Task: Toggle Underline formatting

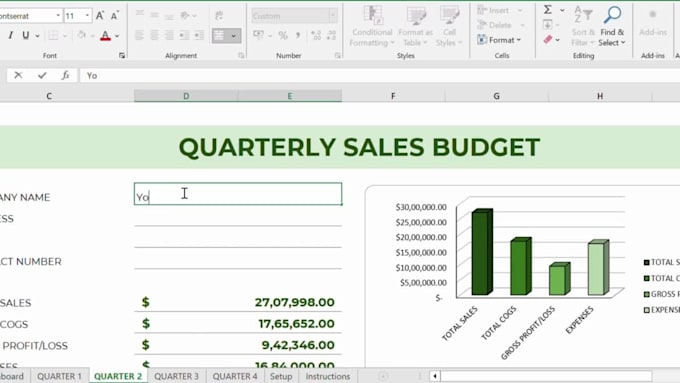Action: (x=26, y=35)
